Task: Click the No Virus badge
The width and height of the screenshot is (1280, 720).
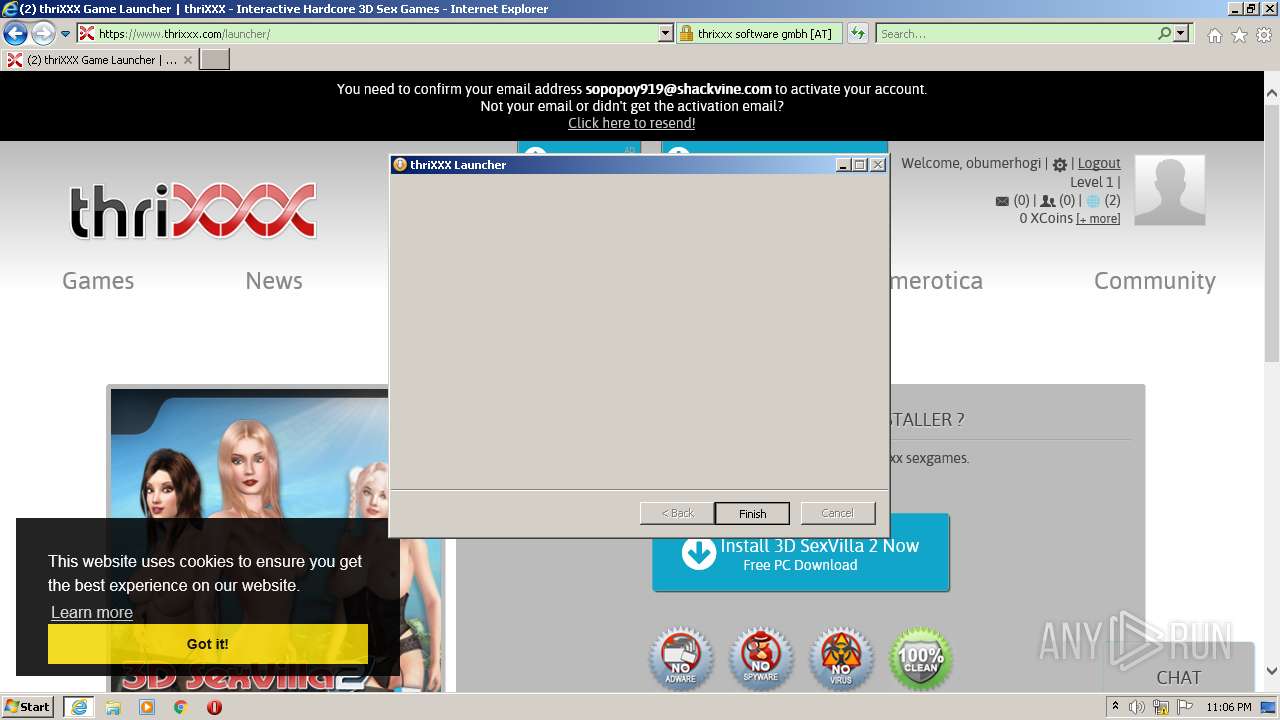Action: 841,659
